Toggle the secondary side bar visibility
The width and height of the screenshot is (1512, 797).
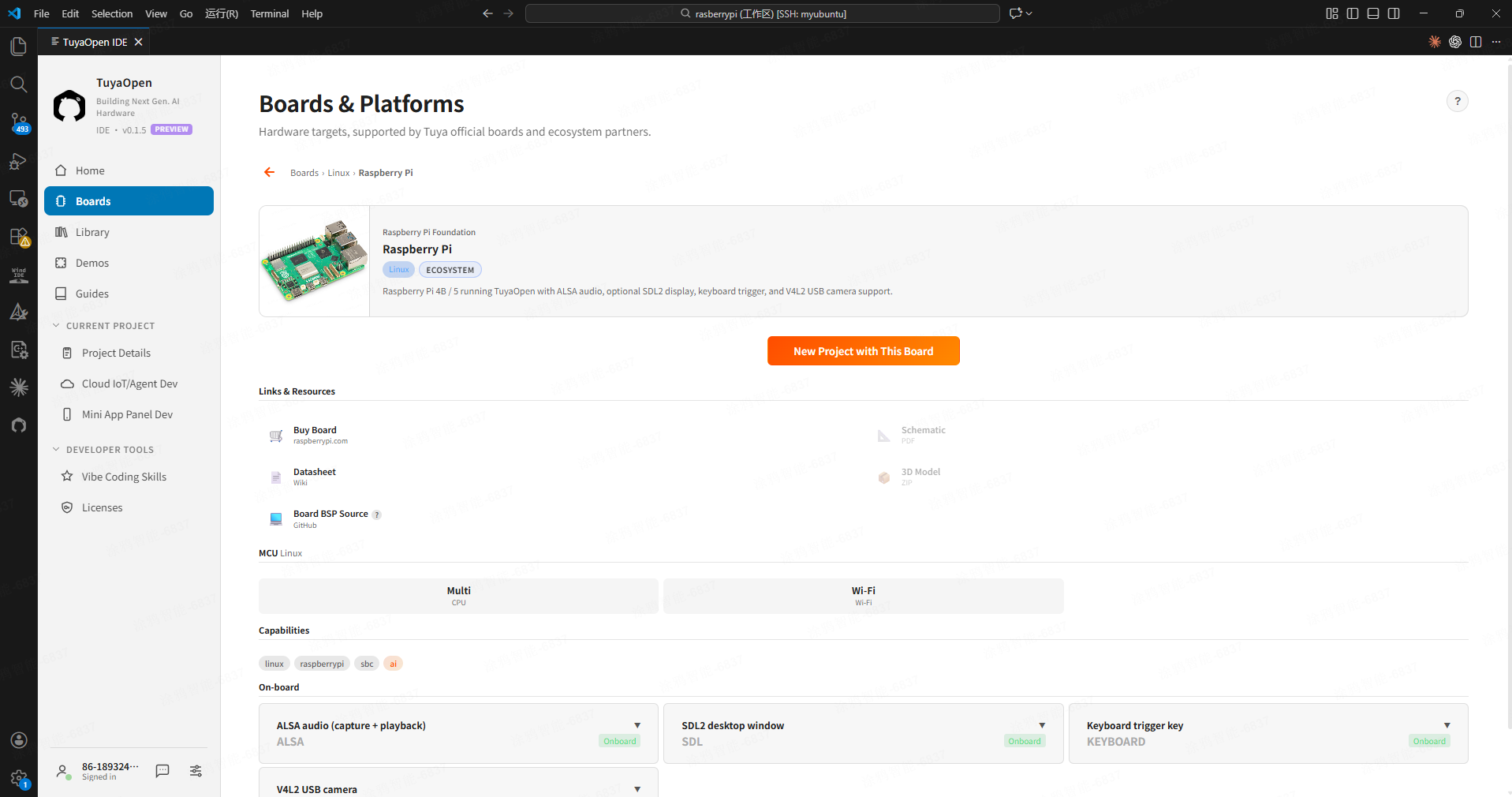click(x=1394, y=13)
